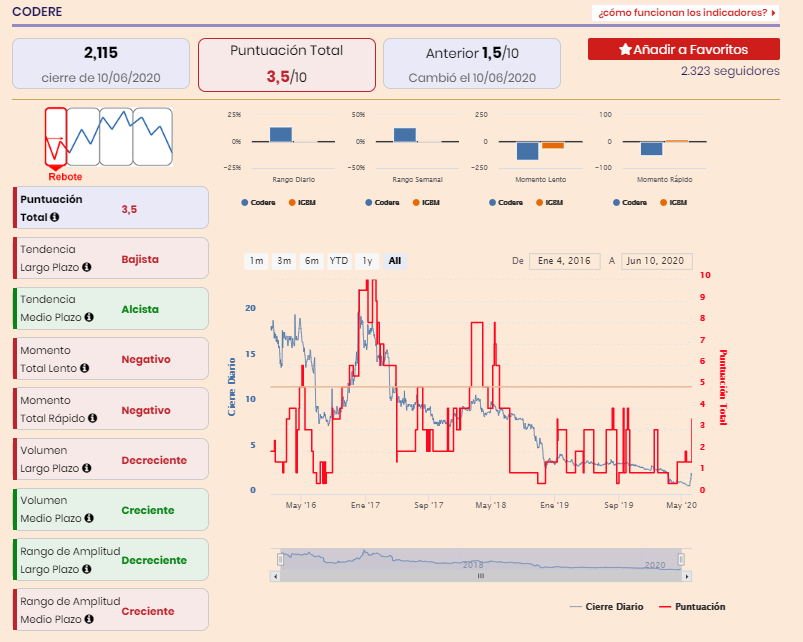Toggle Cierre Diario series legend

pos(606,607)
